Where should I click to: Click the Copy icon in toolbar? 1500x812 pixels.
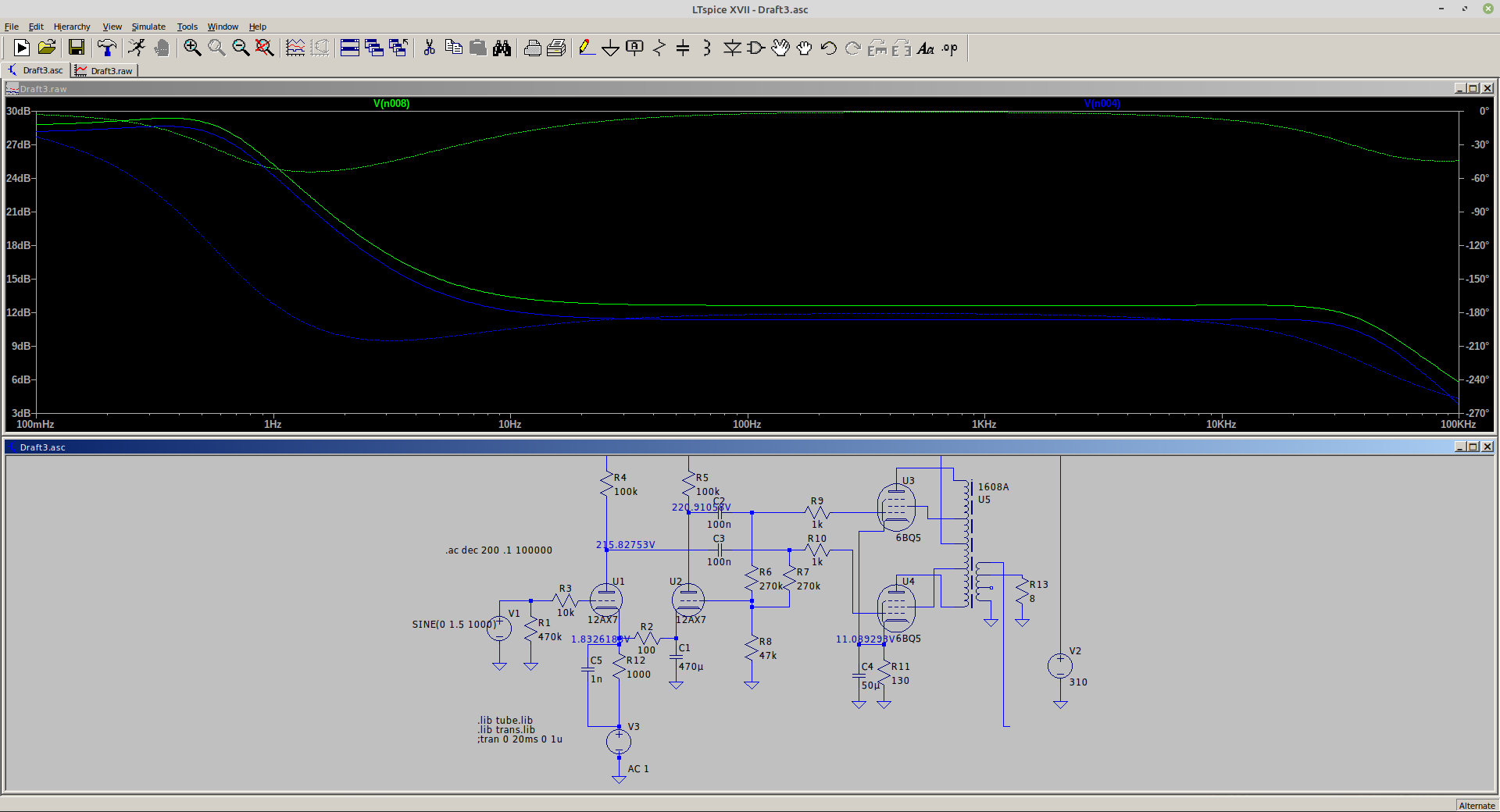(453, 48)
